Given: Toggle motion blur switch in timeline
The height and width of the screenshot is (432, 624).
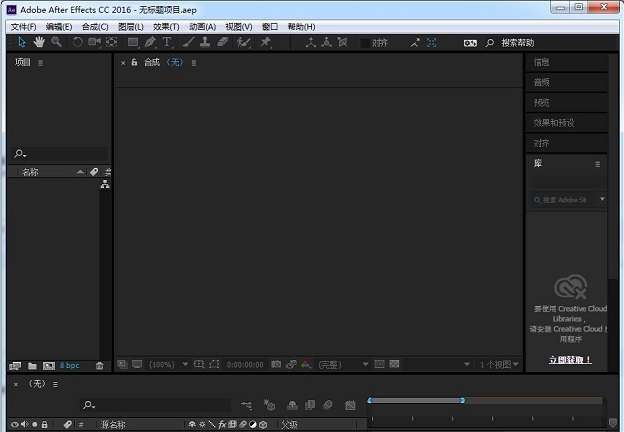Looking at the screenshot, I should 328,405.
